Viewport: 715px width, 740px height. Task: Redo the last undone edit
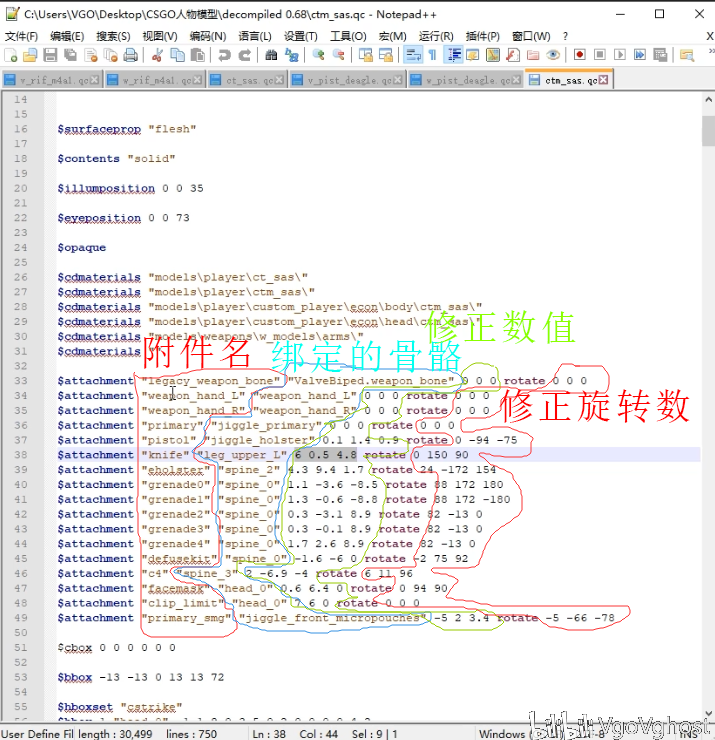tap(244, 55)
